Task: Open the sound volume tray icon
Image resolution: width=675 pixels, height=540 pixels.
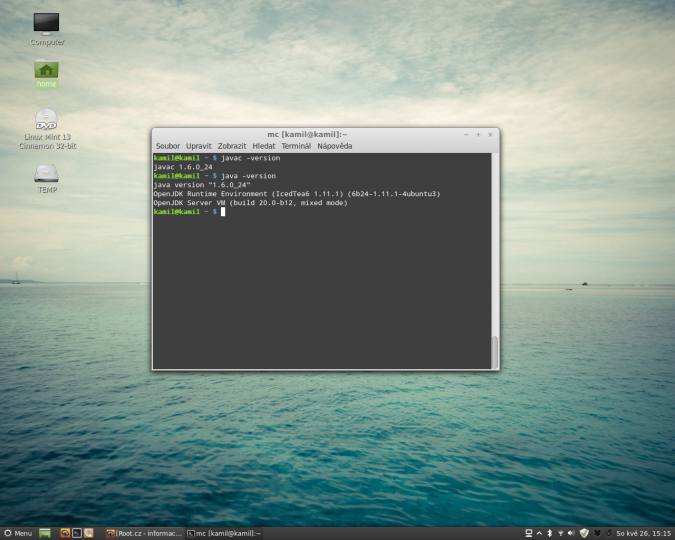Action: tap(571, 533)
